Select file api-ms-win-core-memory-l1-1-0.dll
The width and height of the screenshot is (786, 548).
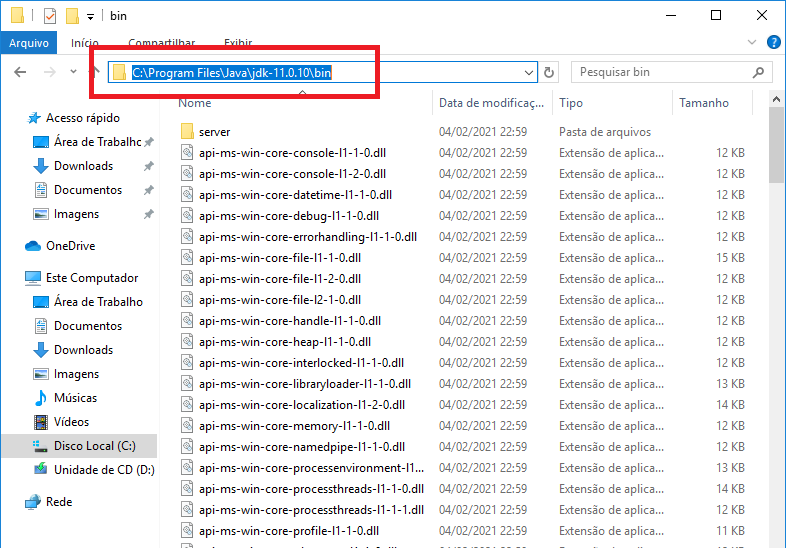tap(294, 426)
